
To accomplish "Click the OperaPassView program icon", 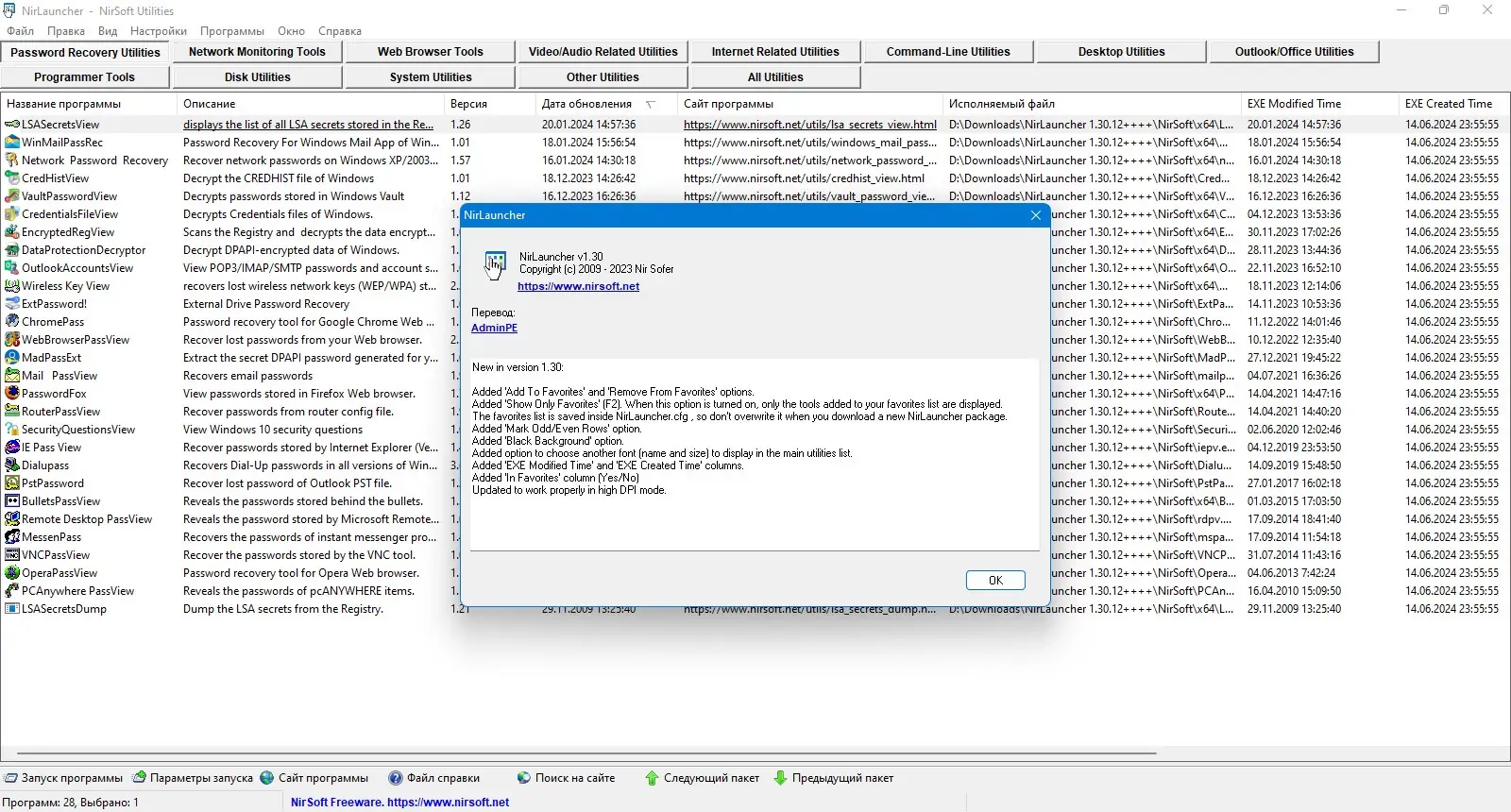I will [x=12, y=573].
